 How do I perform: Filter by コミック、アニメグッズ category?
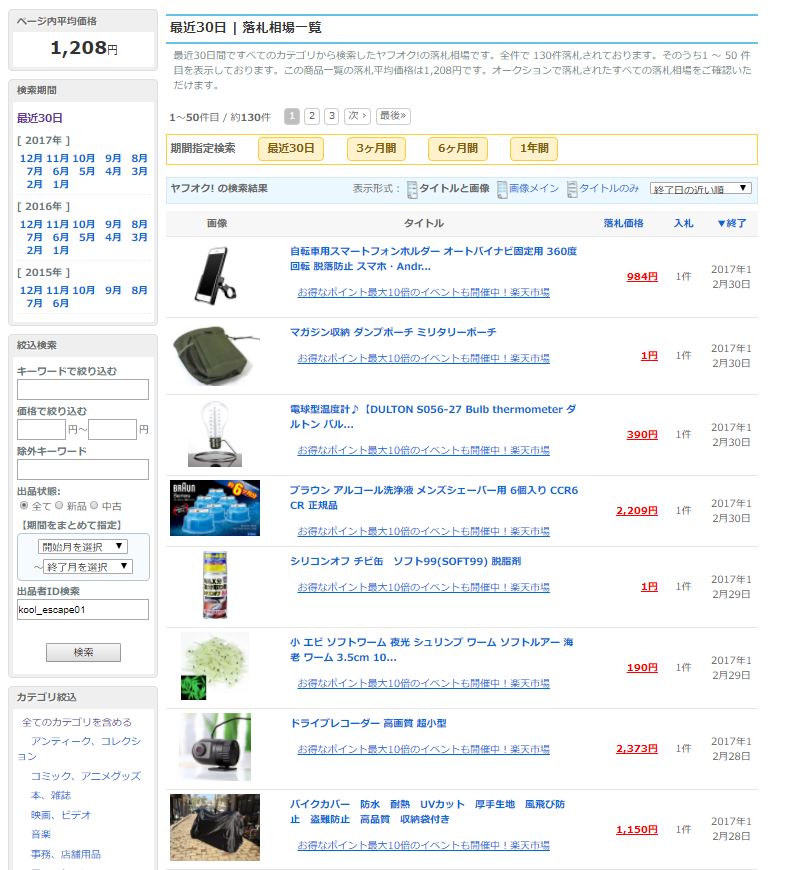(x=85, y=776)
